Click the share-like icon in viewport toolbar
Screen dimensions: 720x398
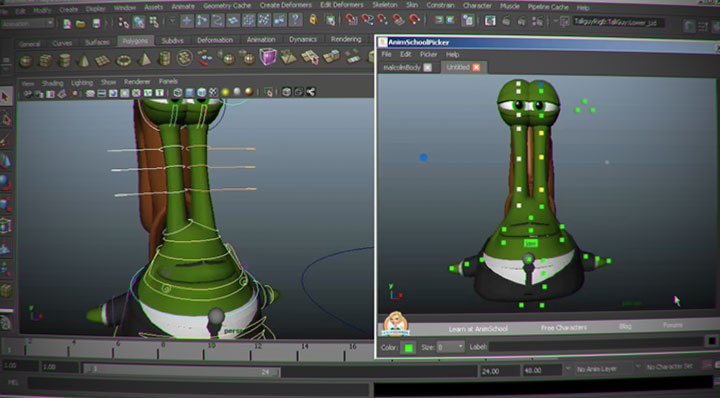click(x=311, y=92)
